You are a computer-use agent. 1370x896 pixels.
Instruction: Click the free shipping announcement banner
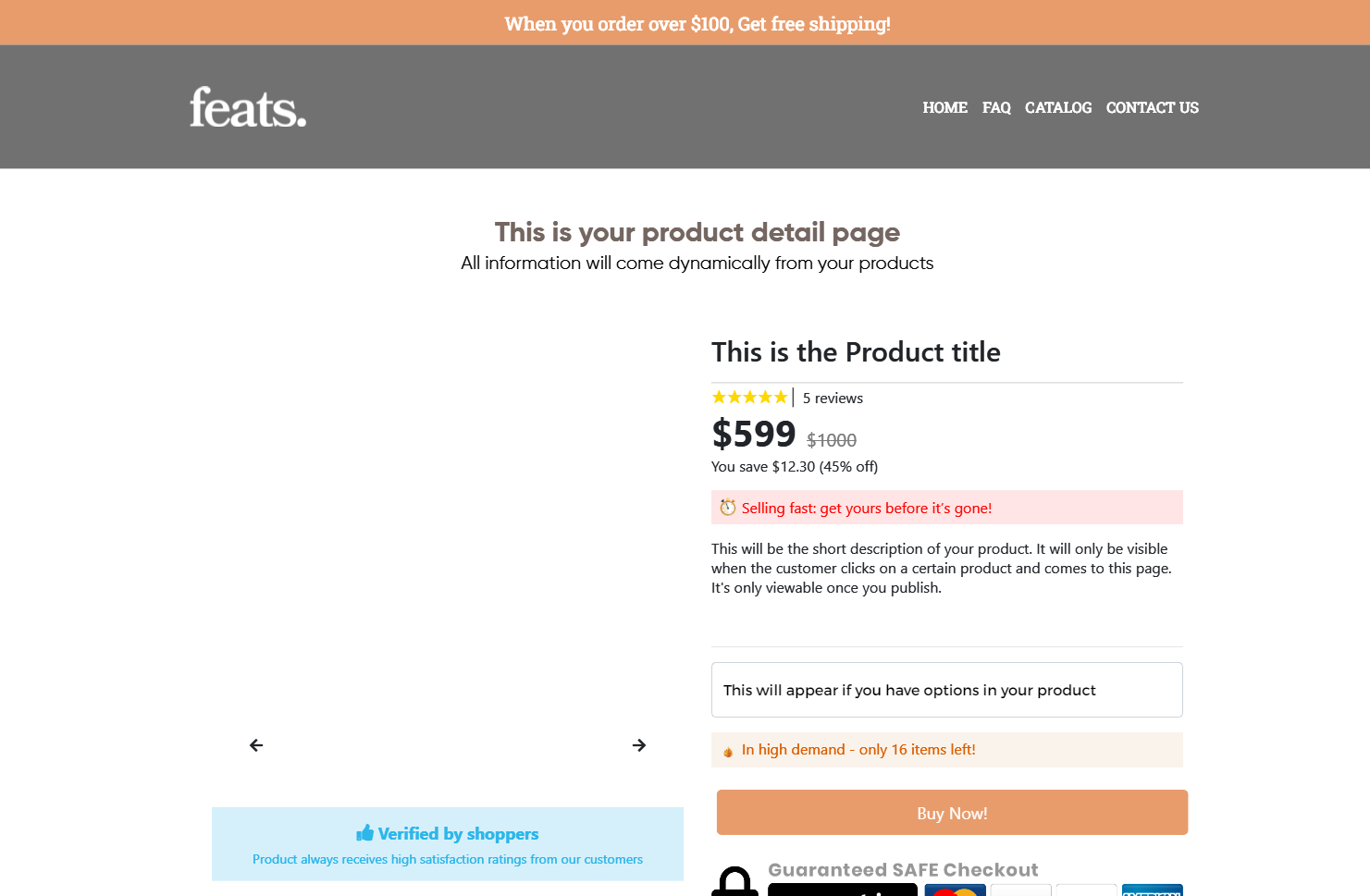tap(697, 23)
